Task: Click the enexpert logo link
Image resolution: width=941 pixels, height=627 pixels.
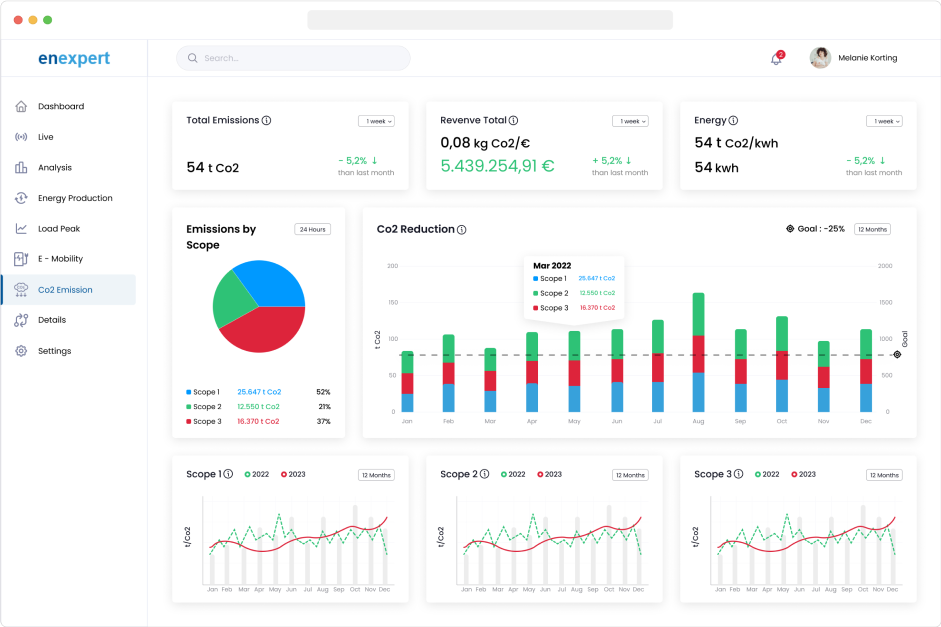Action: pos(74,58)
